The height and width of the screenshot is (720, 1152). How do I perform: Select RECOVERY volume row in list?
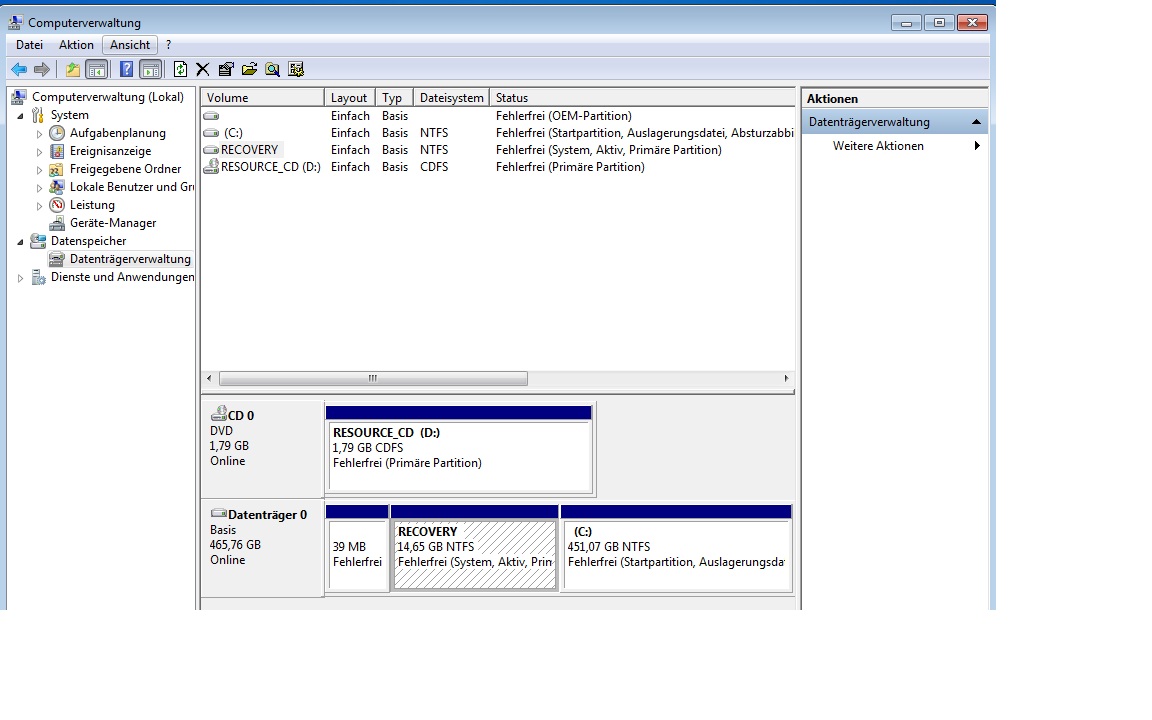point(497,150)
